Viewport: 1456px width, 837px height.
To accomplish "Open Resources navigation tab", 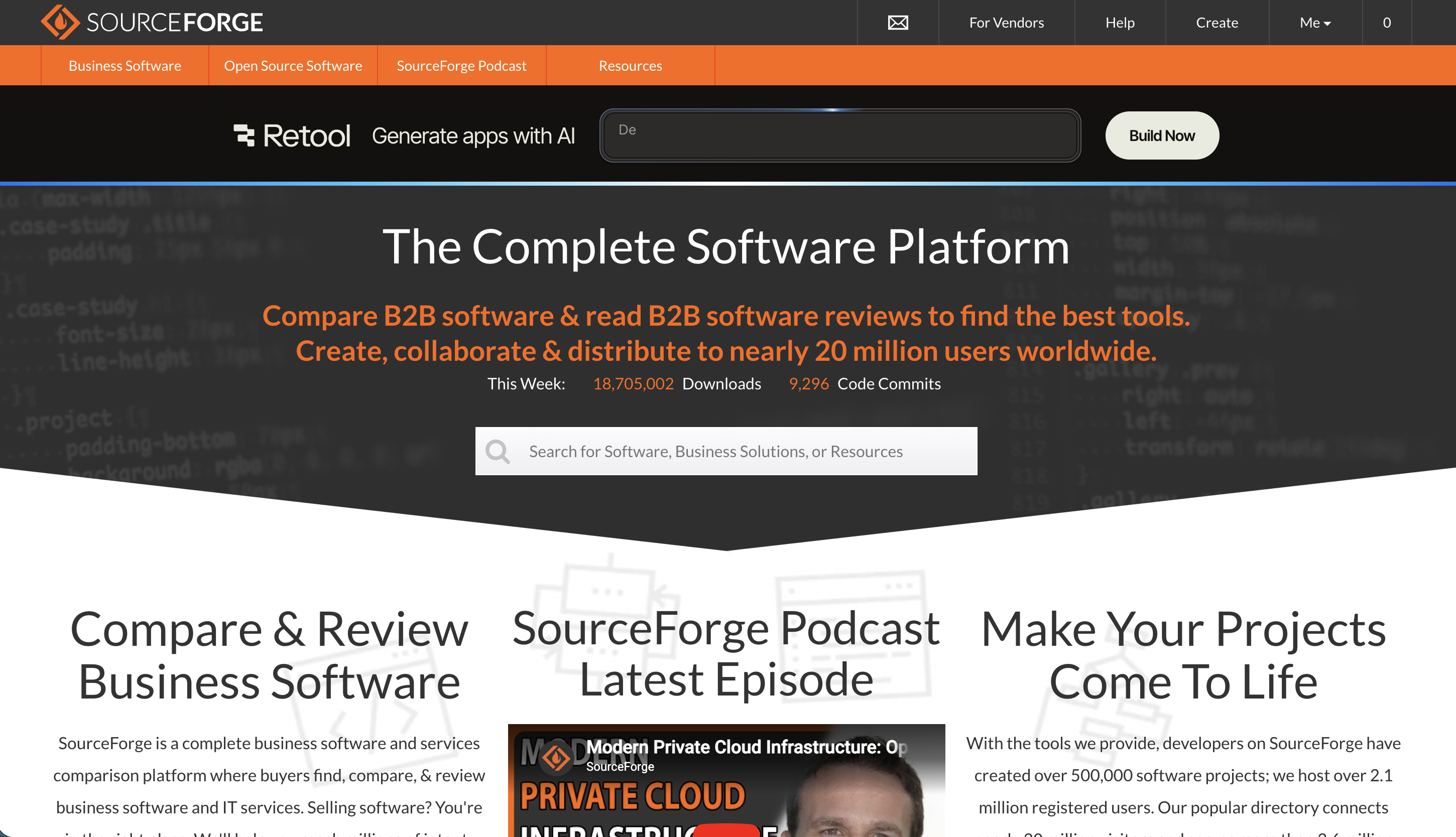I will pyautogui.click(x=630, y=66).
